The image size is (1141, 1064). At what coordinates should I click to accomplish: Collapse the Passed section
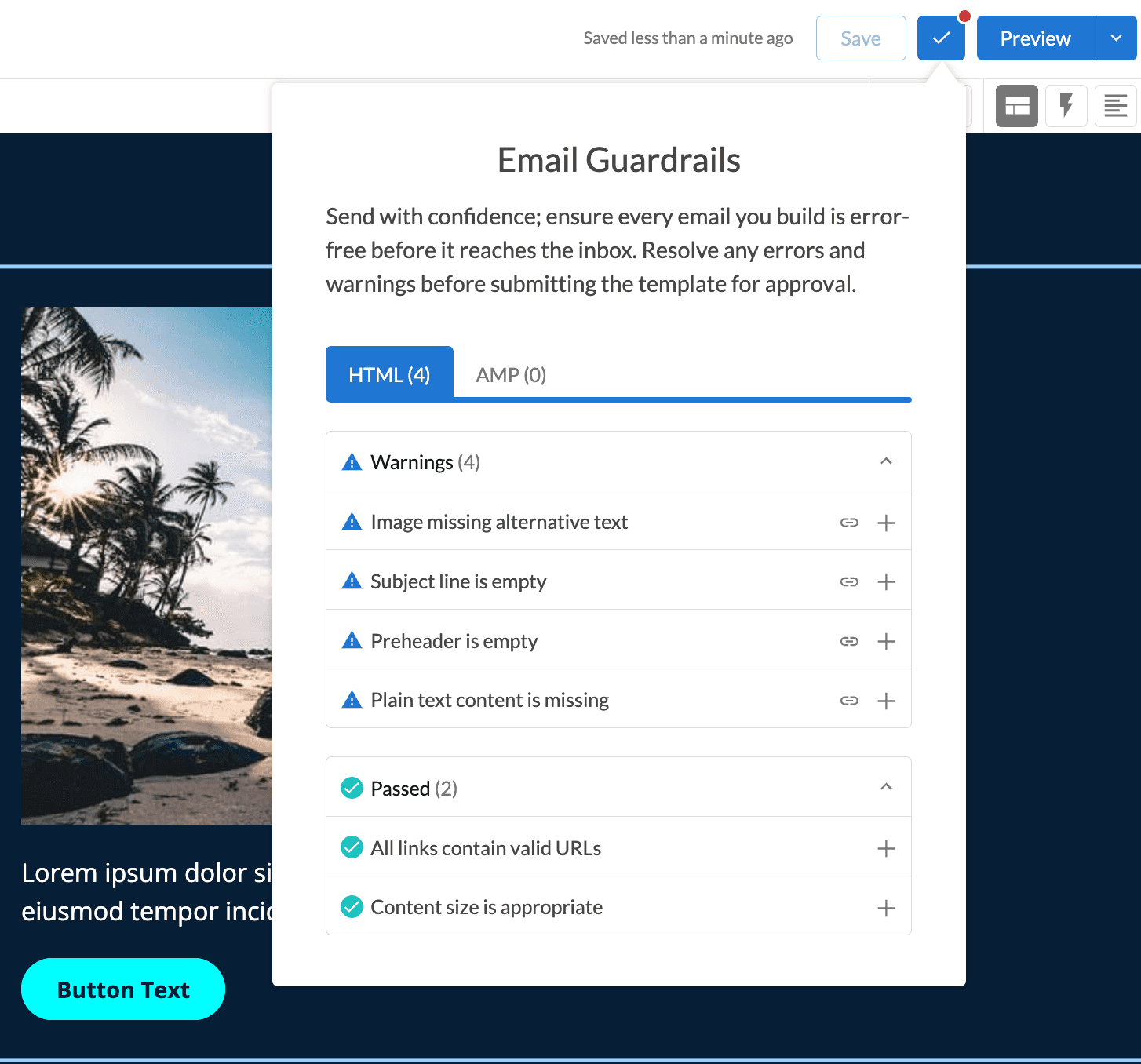tap(887, 787)
